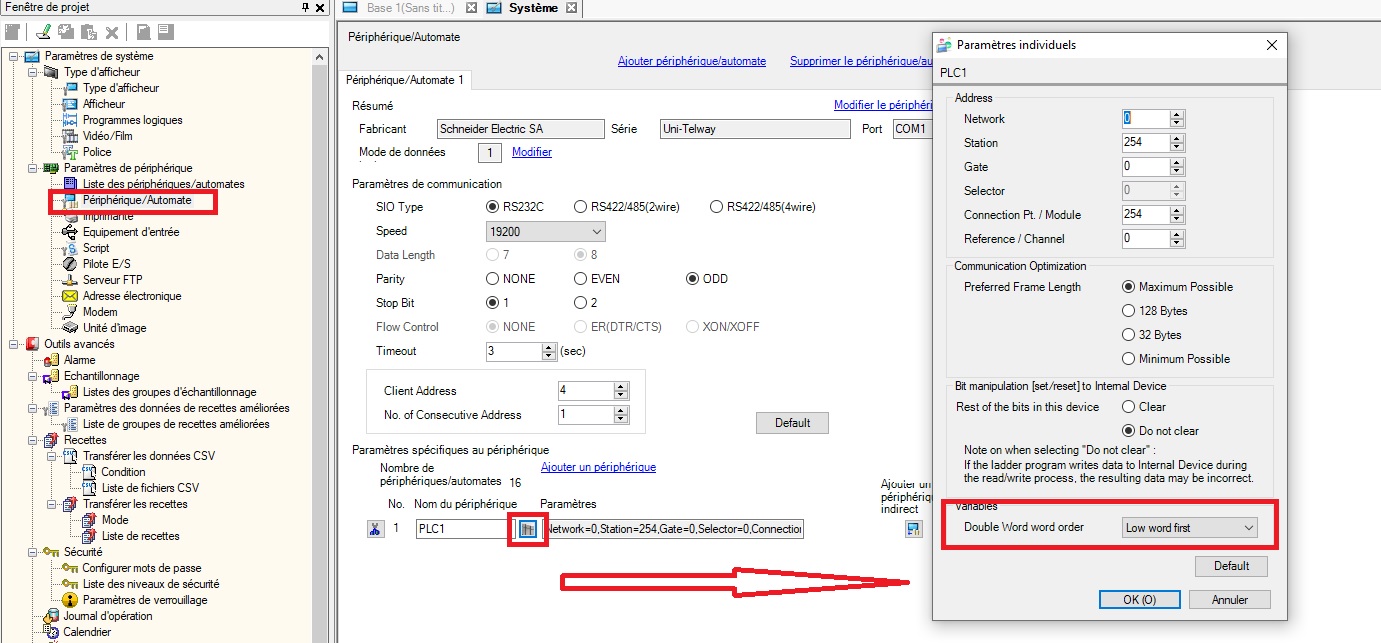Collapse the Paramètres de périphérique tree node
Viewport: 1381px width, 643px height.
click(x=32, y=168)
